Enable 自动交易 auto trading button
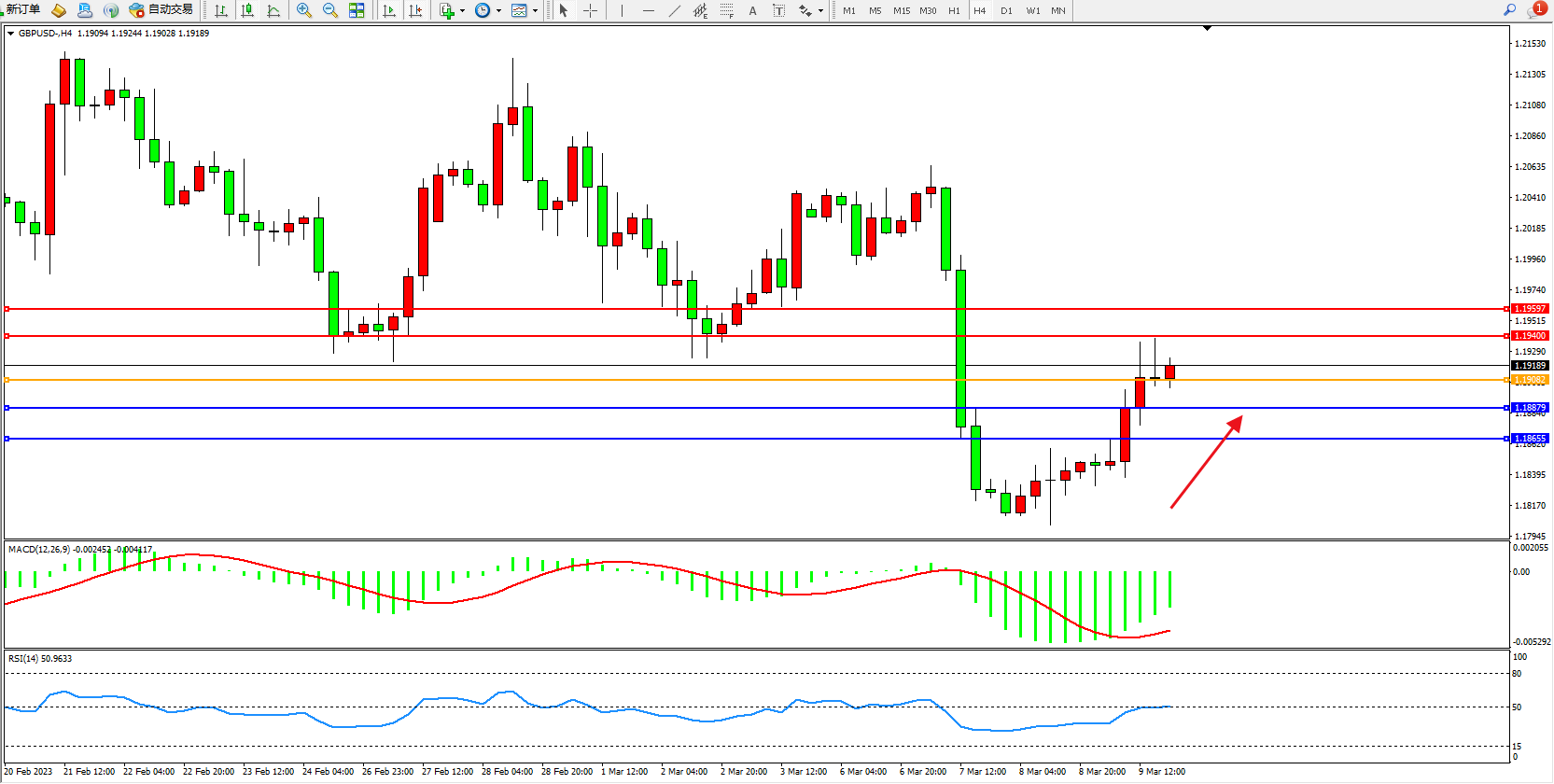The image size is (1554, 784). (161, 10)
